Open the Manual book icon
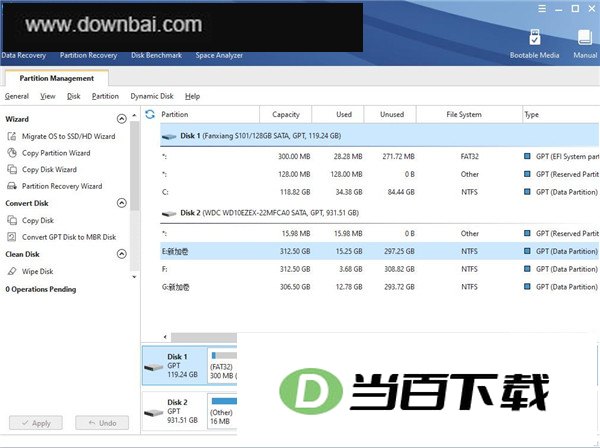600x448 pixels. click(x=585, y=37)
